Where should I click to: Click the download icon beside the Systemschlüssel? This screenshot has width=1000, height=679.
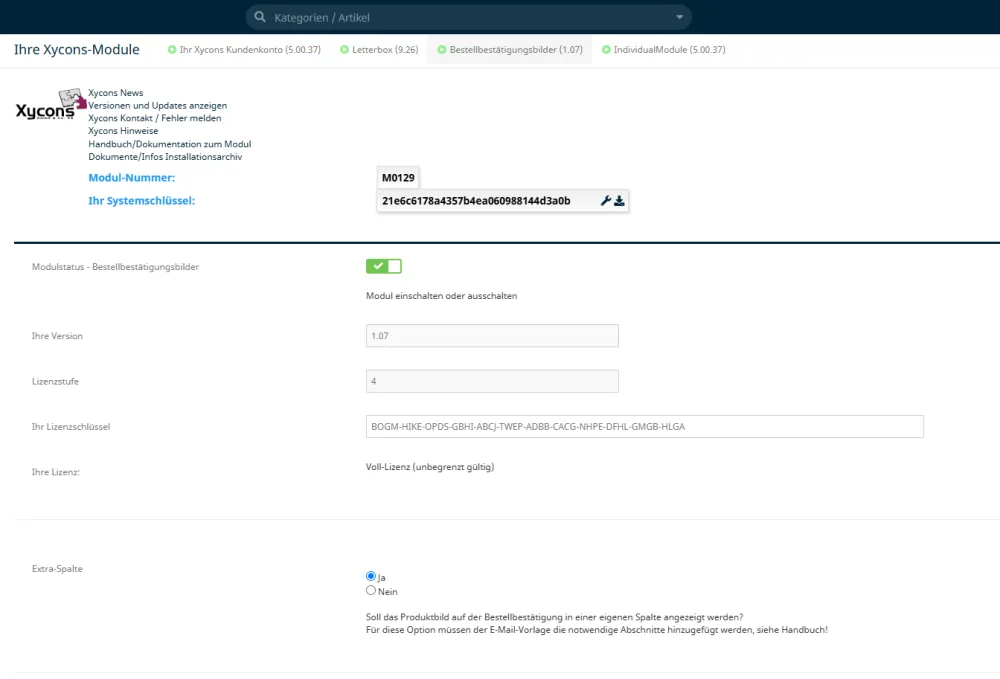pyautogui.click(x=619, y=201)
